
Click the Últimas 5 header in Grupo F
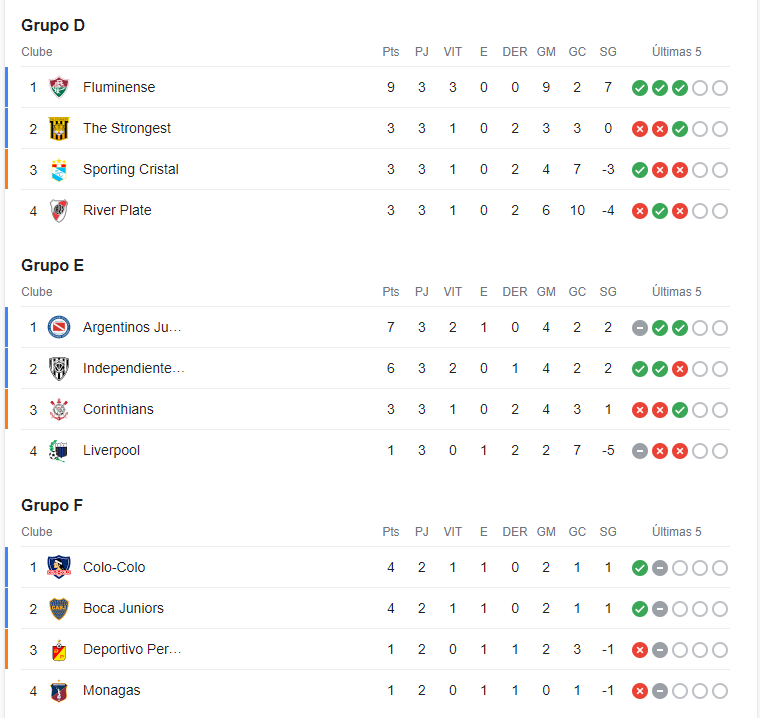pos(677,532)
